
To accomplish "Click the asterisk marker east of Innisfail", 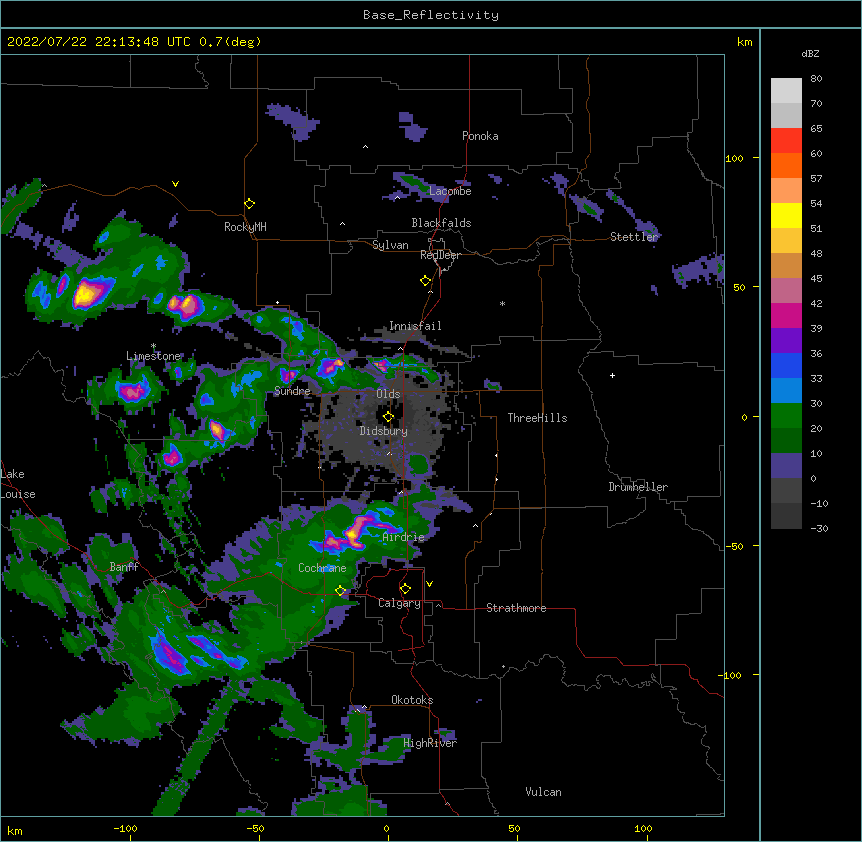I will pyautogui.click(x=502, y=304).
